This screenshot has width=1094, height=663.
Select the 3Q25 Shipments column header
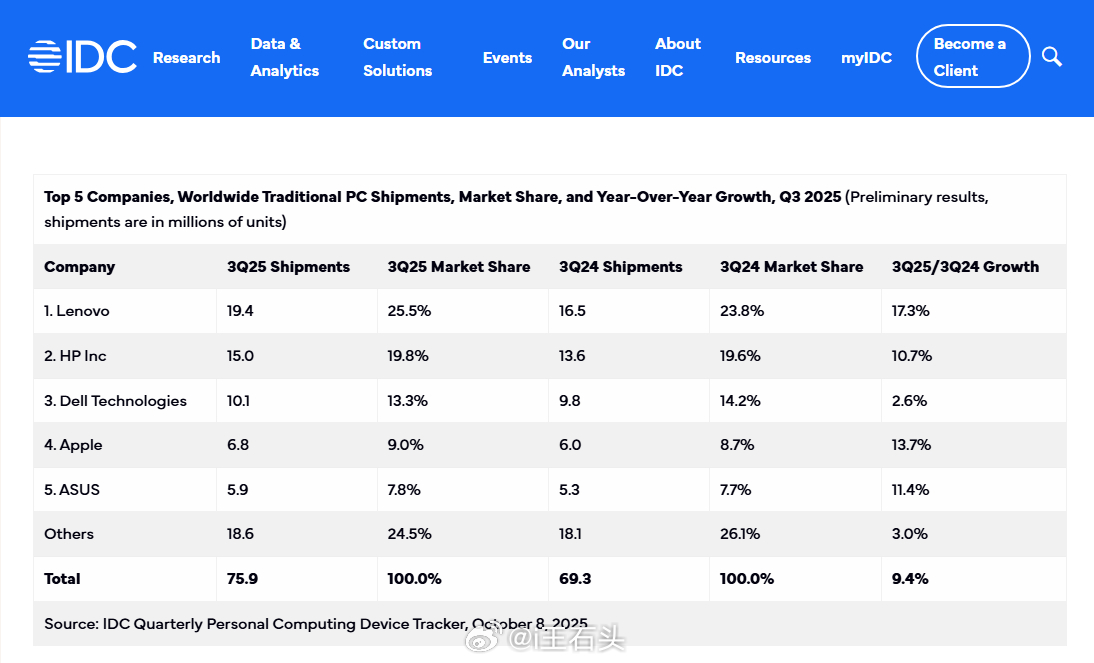(x=288, y=267)
